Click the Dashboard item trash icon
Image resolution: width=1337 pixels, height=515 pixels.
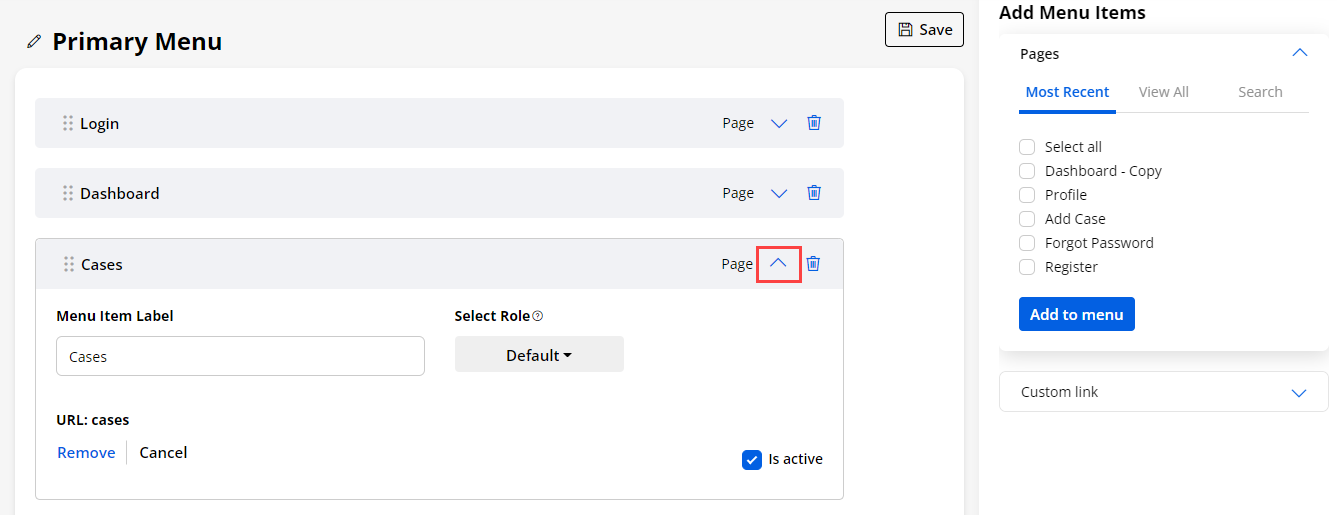coord(814,193)
